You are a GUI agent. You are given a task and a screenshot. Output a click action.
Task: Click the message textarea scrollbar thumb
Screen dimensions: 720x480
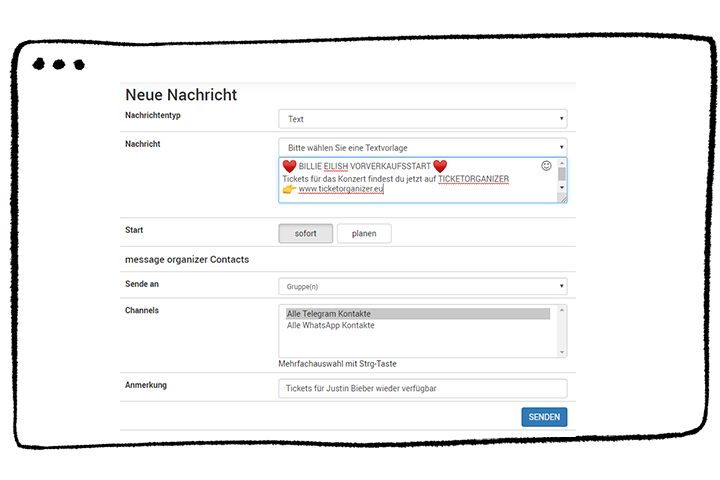(x=562, y=174)
